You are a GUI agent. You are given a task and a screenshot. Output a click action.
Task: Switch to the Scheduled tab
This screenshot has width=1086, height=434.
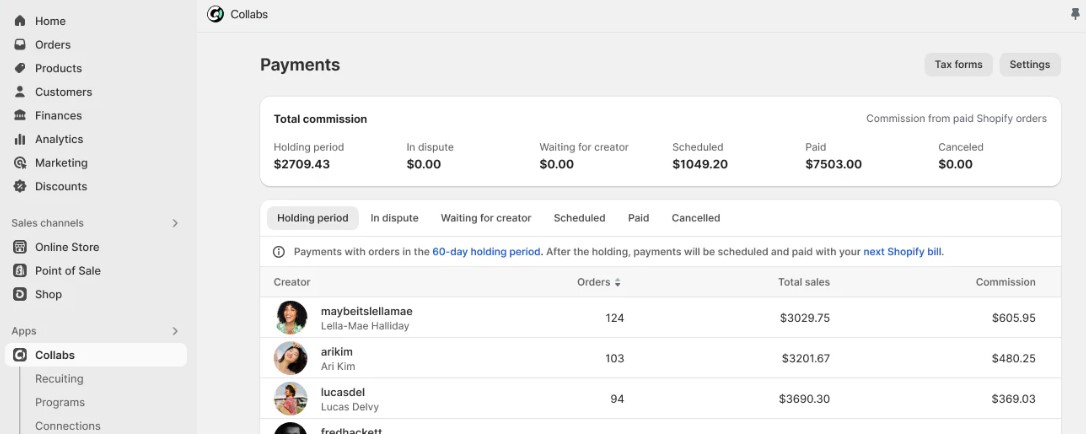[x=579, y=218]
